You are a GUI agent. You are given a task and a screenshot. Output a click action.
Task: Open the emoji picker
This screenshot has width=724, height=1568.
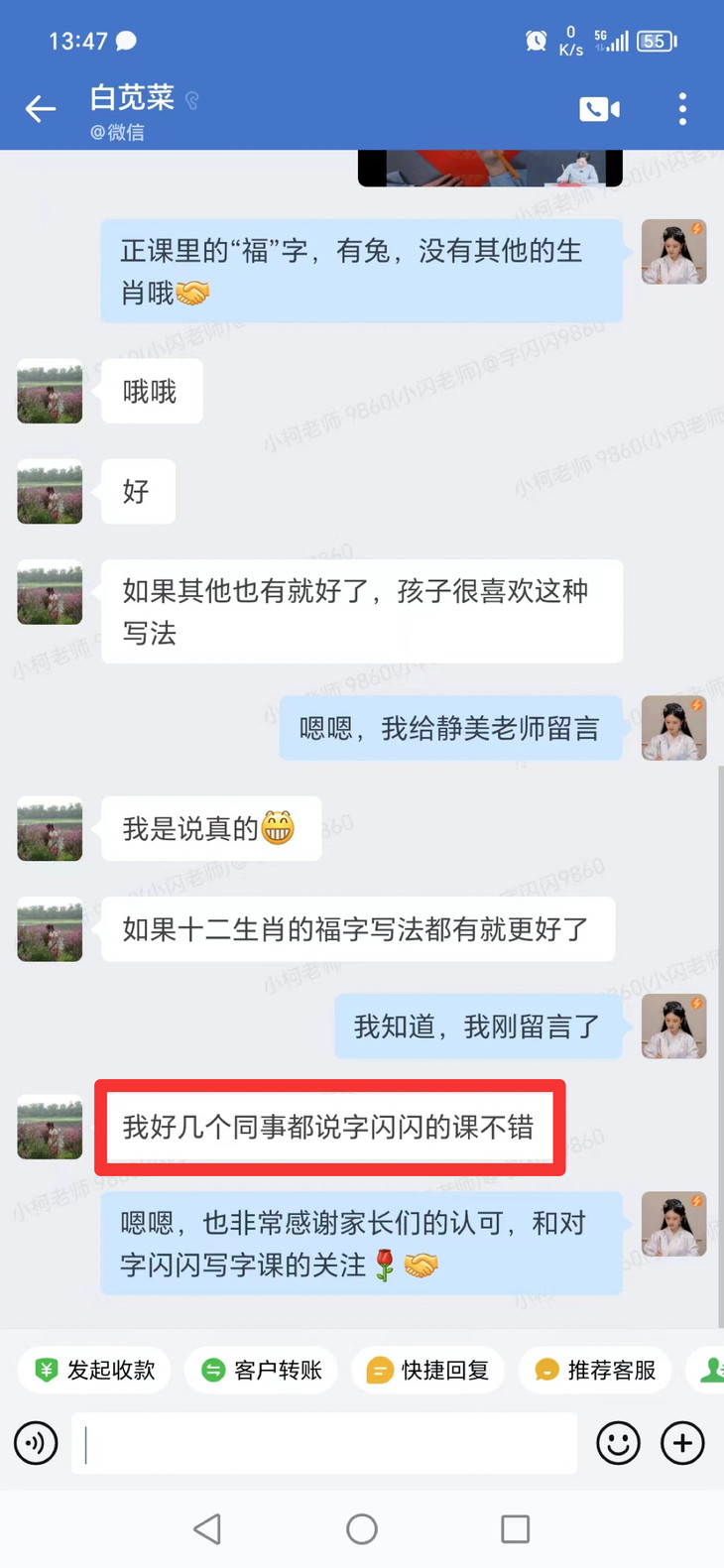click(x=618, y=1443)
